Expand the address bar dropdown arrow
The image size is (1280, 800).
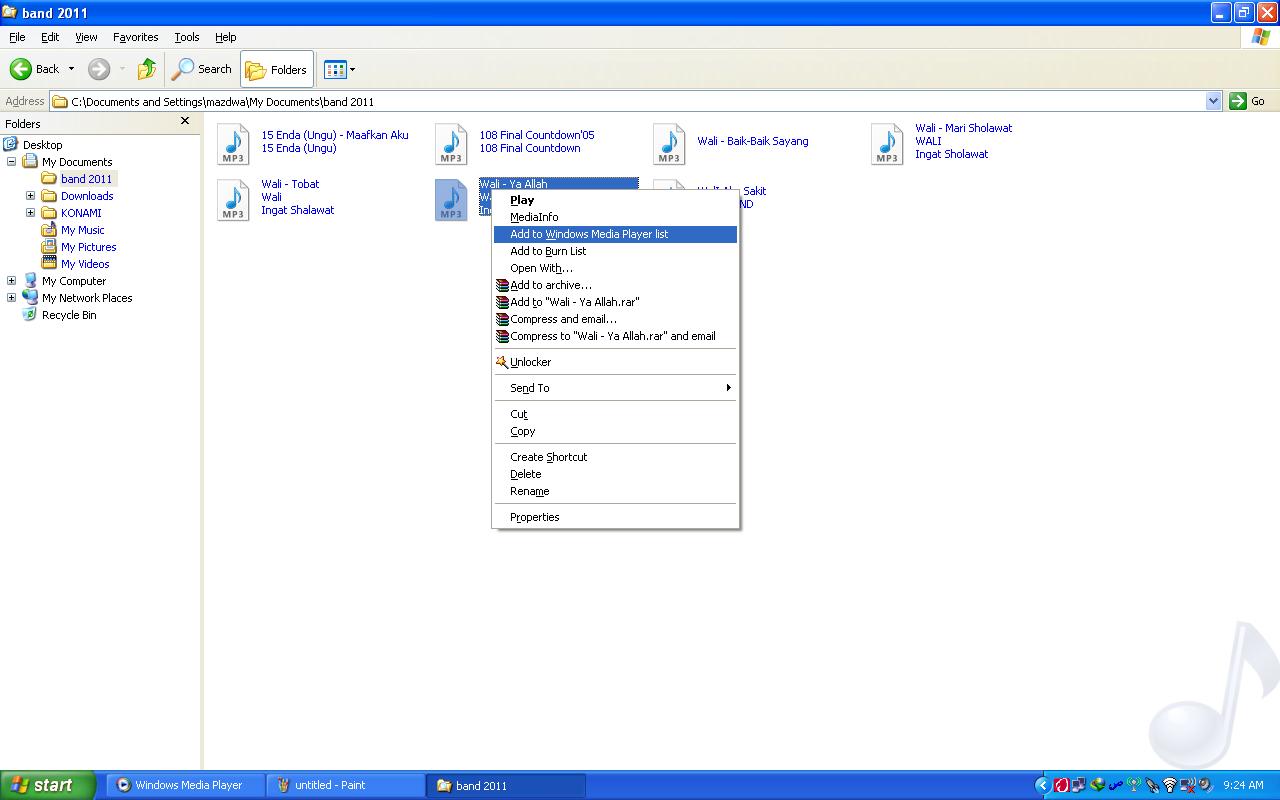coord(1214,101)
